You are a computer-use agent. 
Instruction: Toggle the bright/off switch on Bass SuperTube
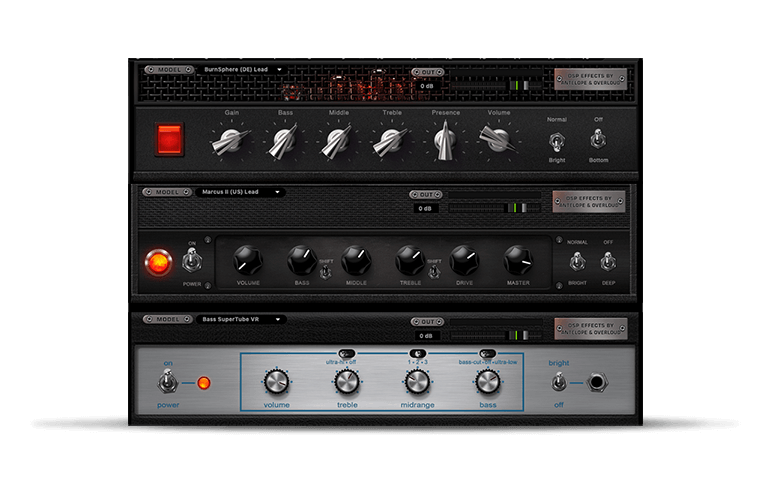(559, 382)
